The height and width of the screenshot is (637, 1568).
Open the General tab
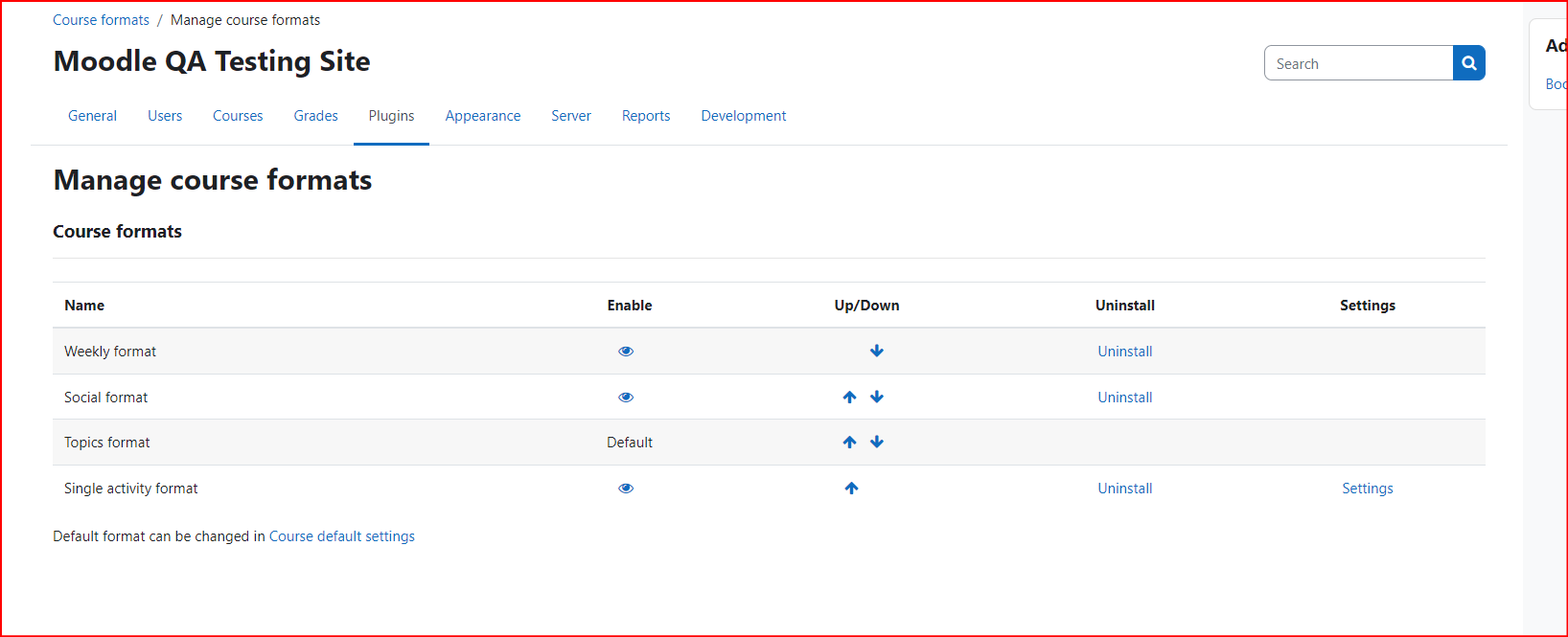click(x=92, y=116)
